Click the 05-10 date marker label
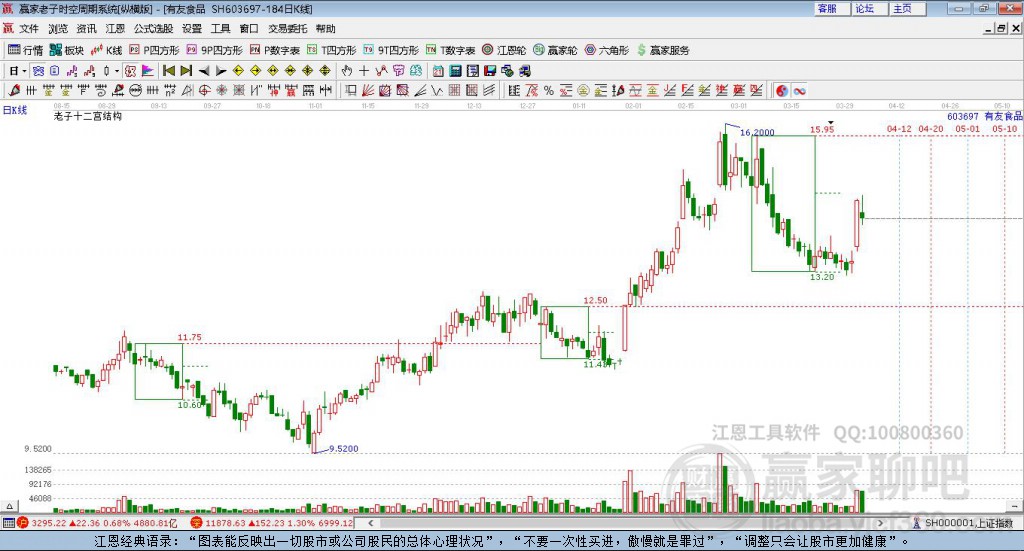1024x551 pixels. (x=1004, y=129)
